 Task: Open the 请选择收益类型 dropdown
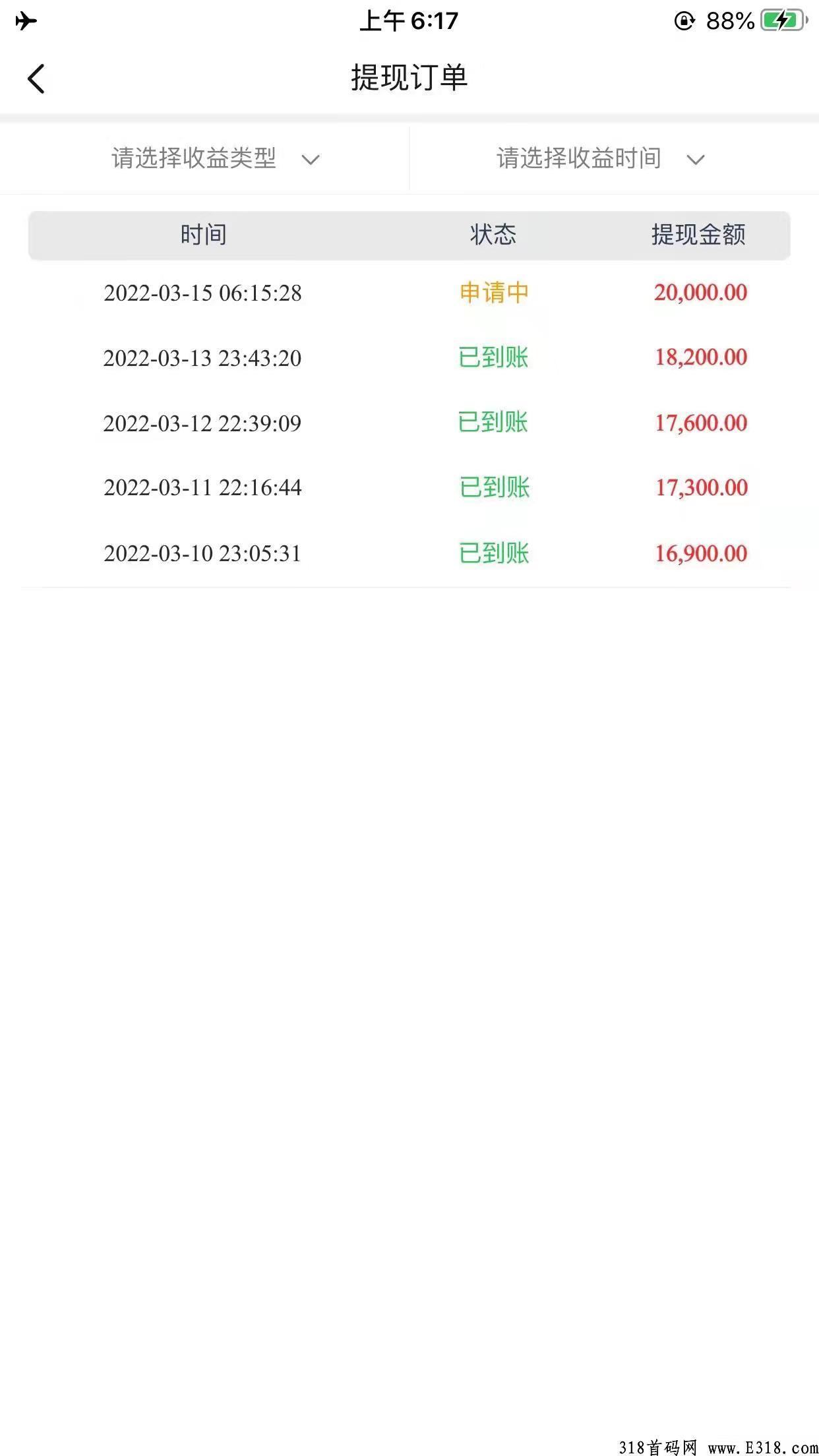tap(194, 158)
